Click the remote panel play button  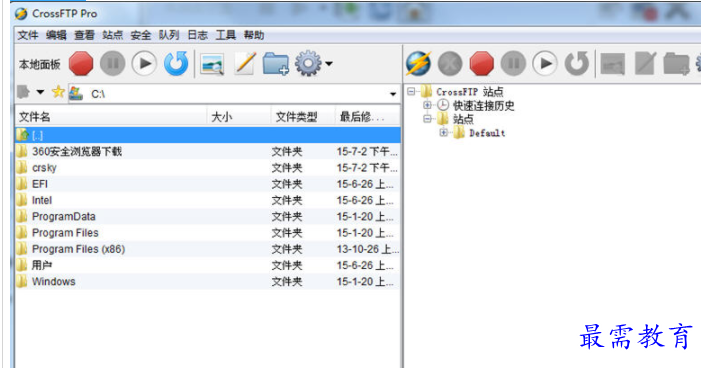pyautogui.click(x=545, y=63)
